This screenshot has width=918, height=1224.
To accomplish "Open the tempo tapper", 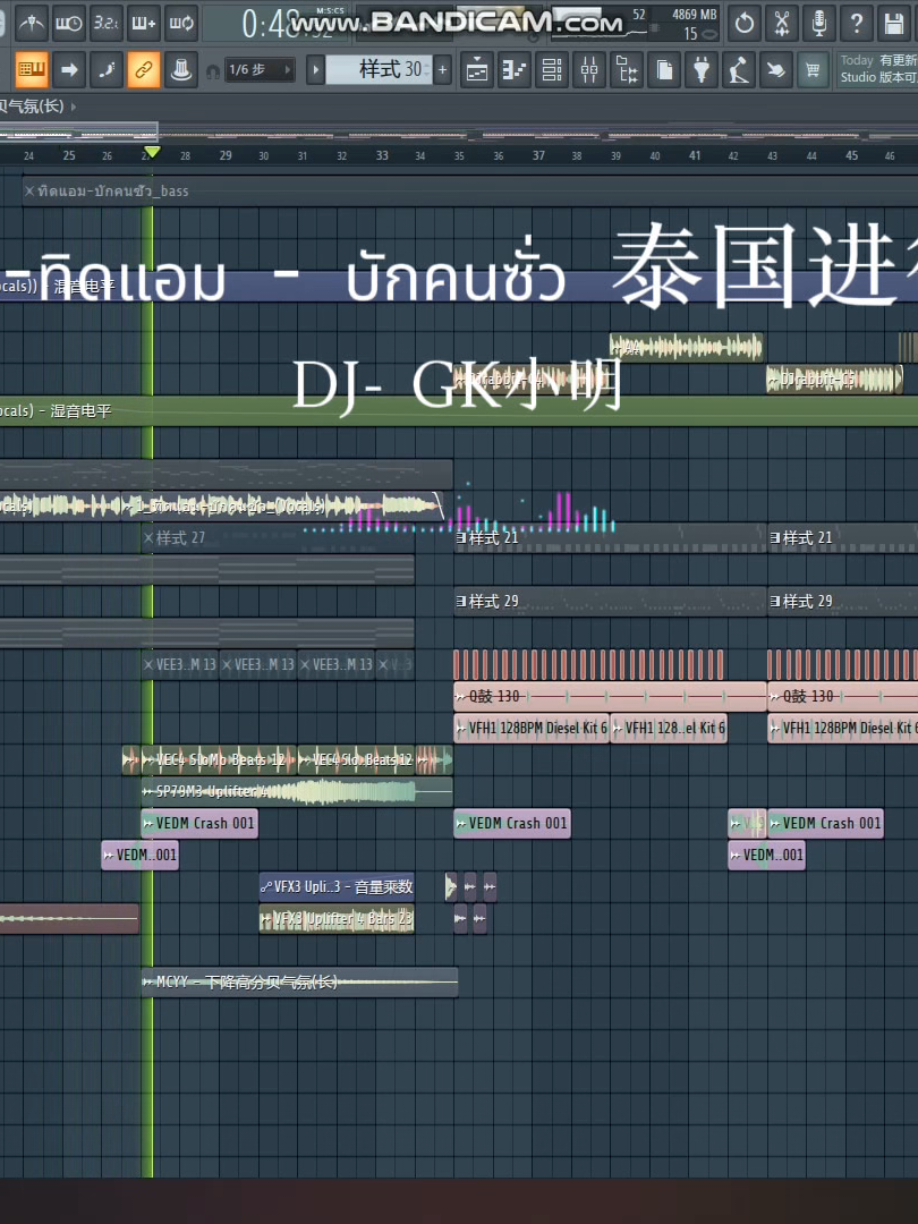I will click(x=739, y=70).
